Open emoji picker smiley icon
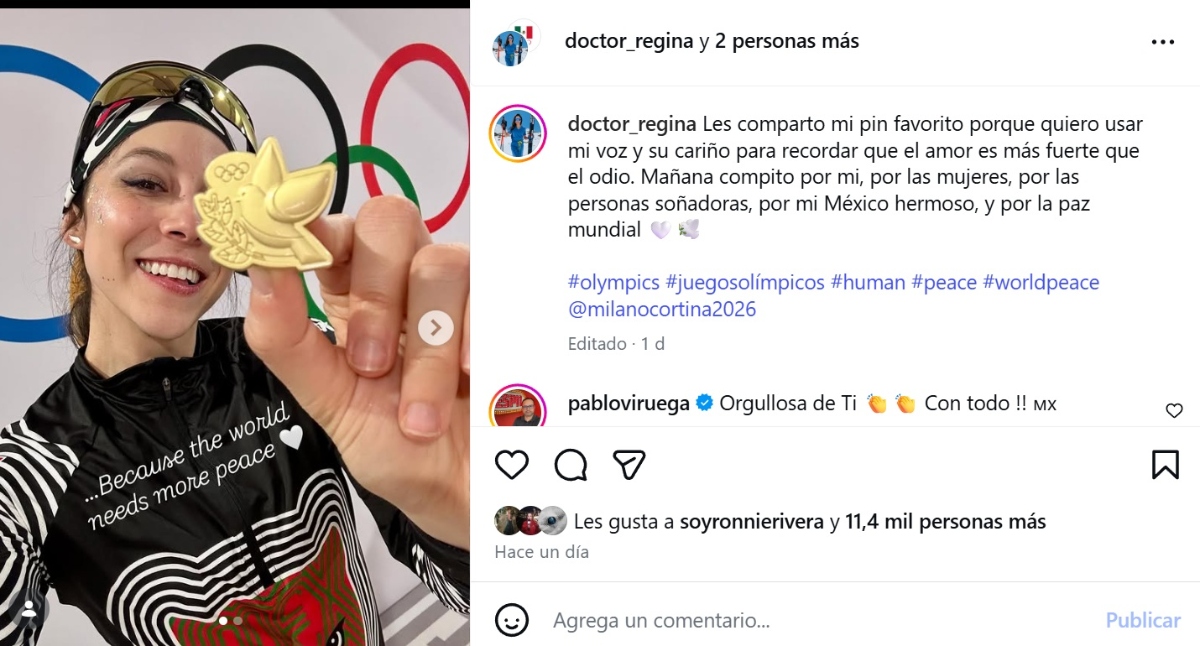This screenshot has height=646, width=1200. click(x=512, y=621)
